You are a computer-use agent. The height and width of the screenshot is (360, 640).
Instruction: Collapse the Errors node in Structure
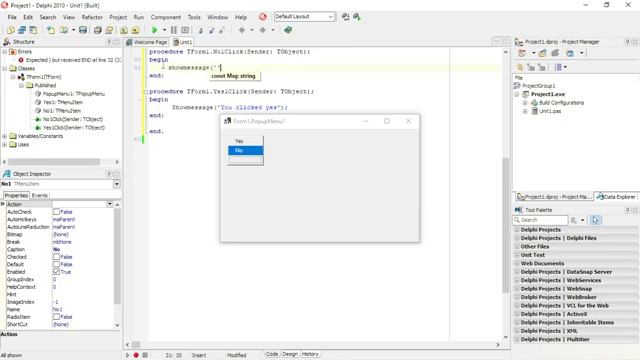tap(4, 52)
